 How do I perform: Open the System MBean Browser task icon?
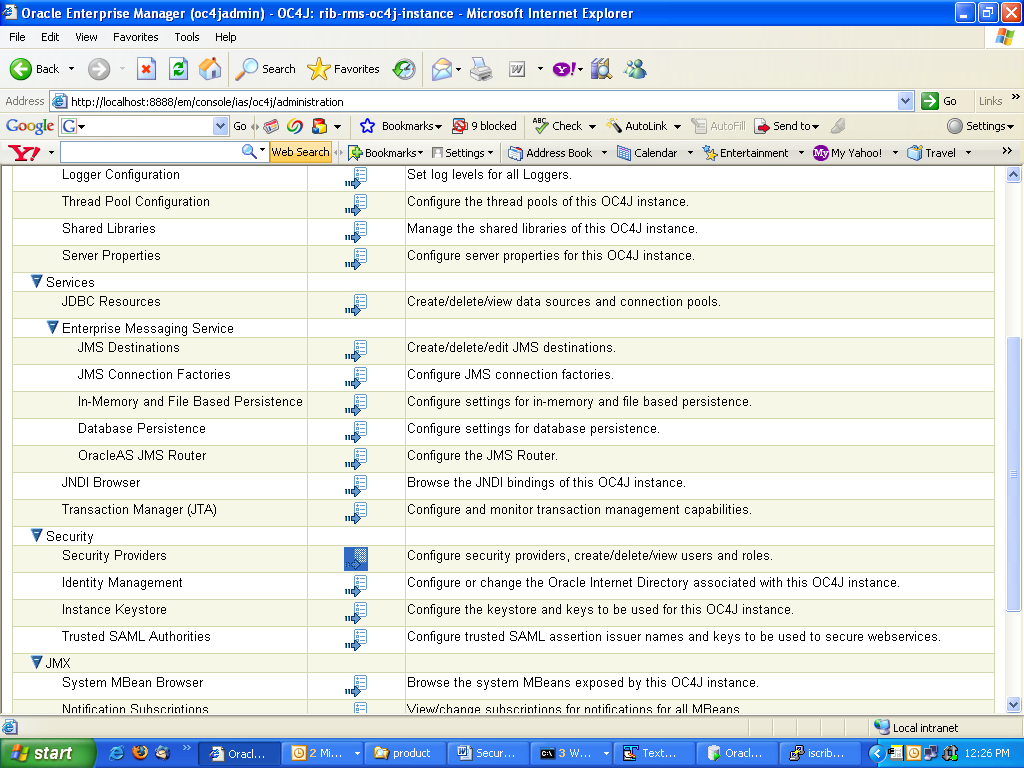(356, 685)
